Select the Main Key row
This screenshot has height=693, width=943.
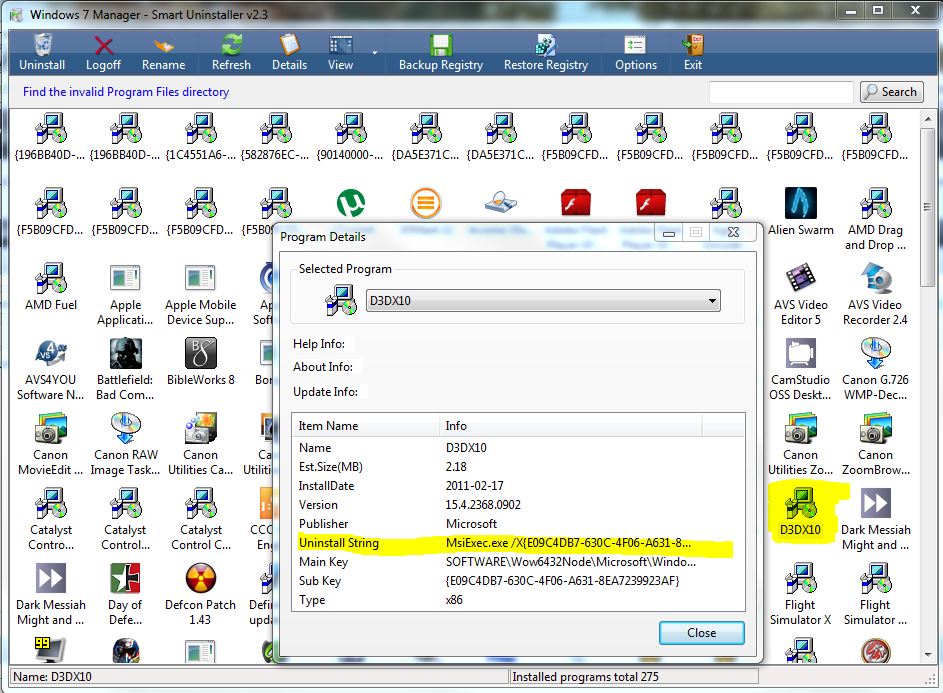click(x=518, y=562)
